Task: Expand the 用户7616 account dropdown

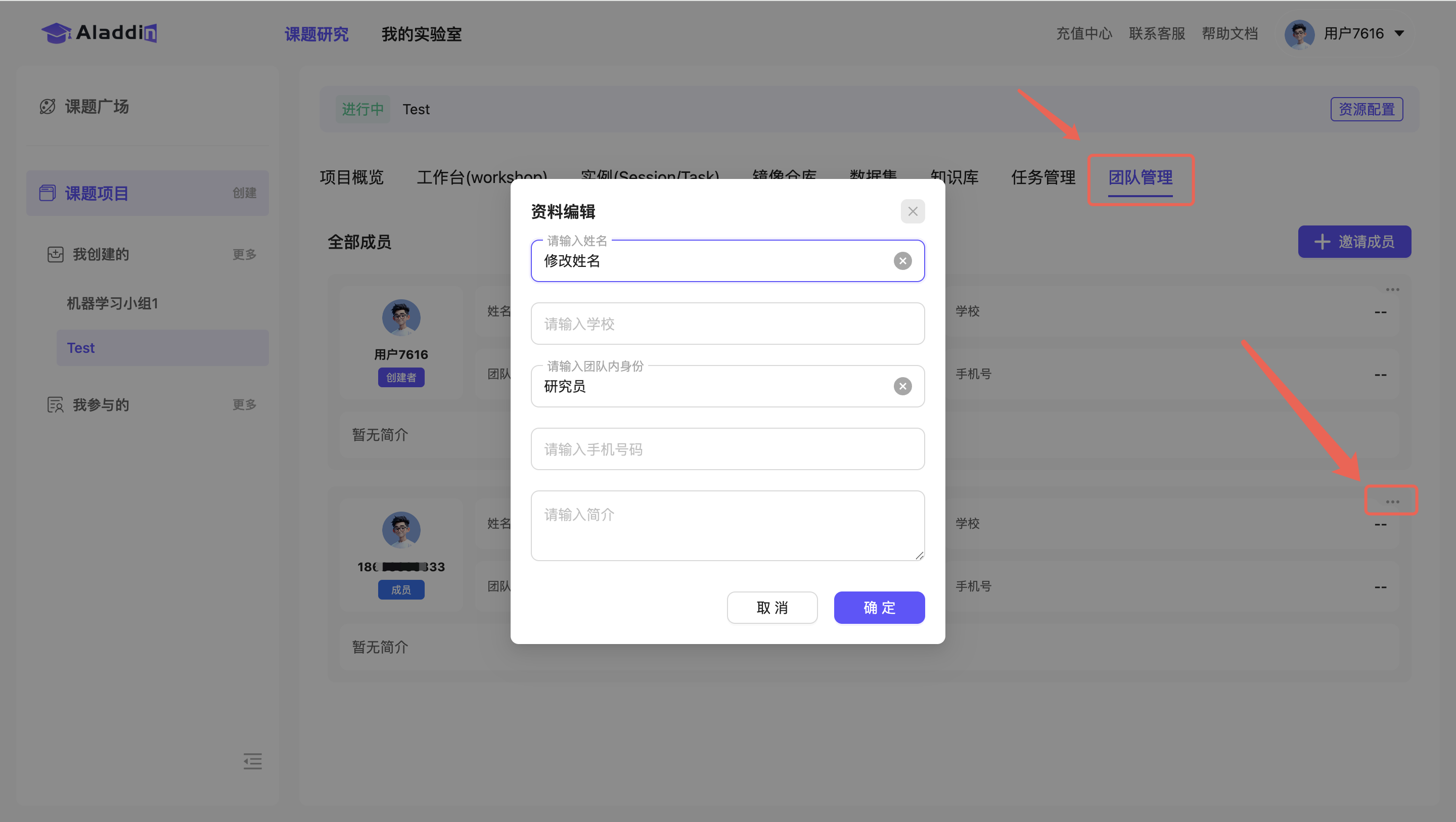Action: tap(1399, 34)
